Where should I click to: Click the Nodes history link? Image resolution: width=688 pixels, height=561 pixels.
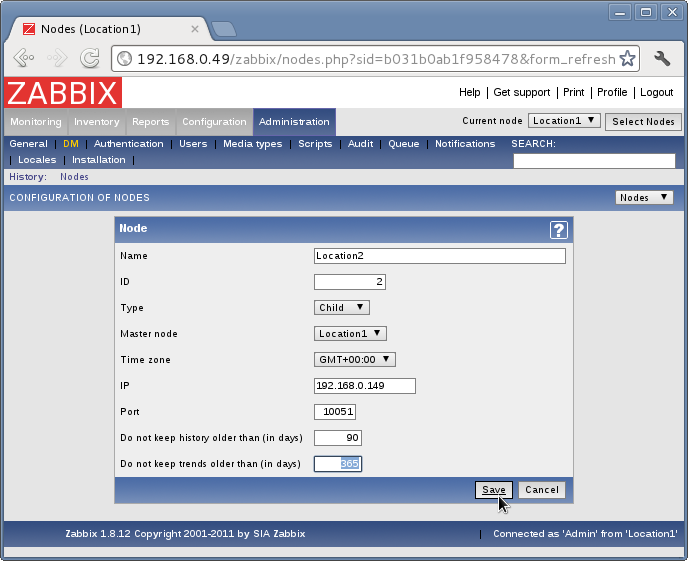(x=74, y=177)
